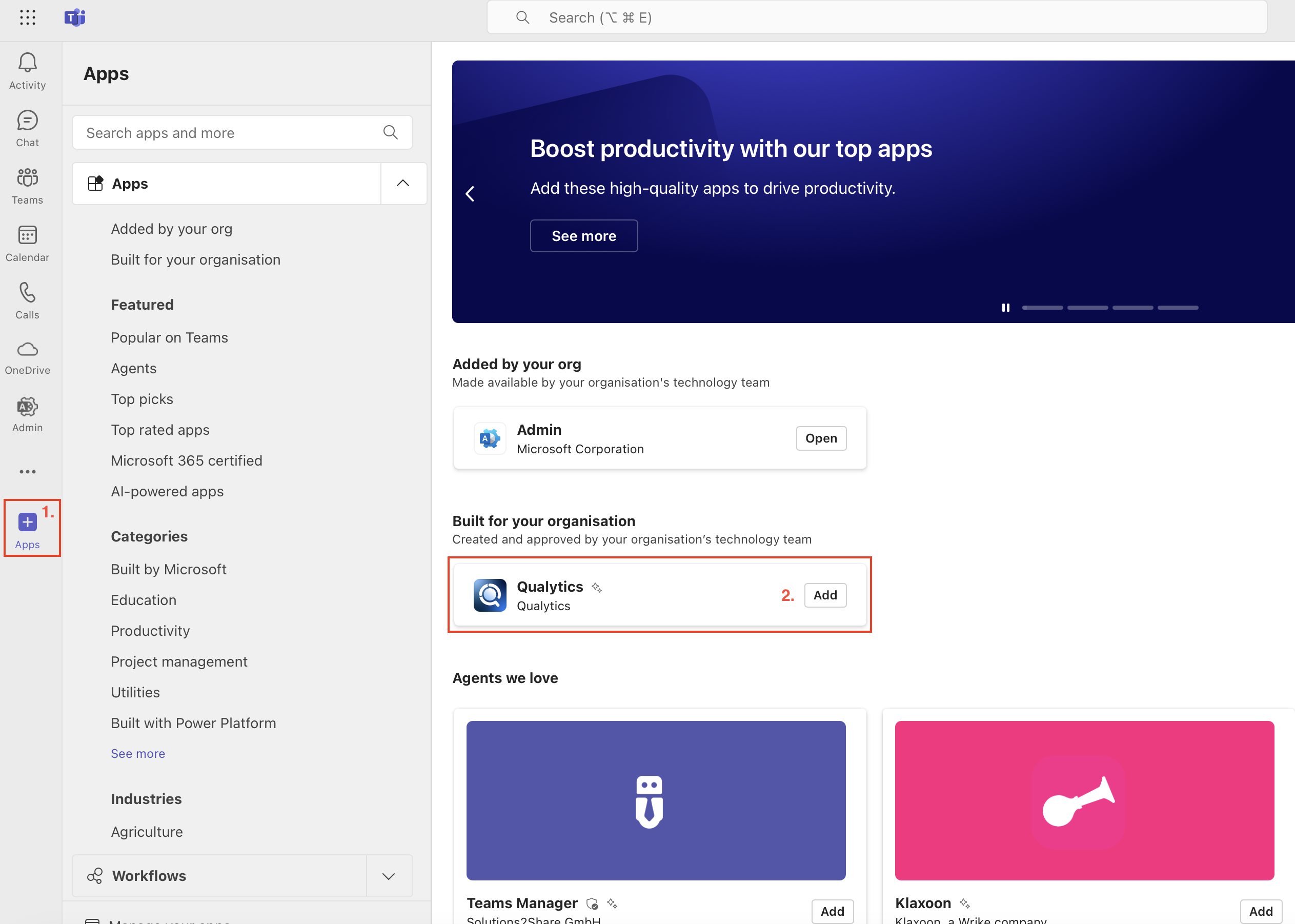Open Calendar from the left rail

pos(27,244)
